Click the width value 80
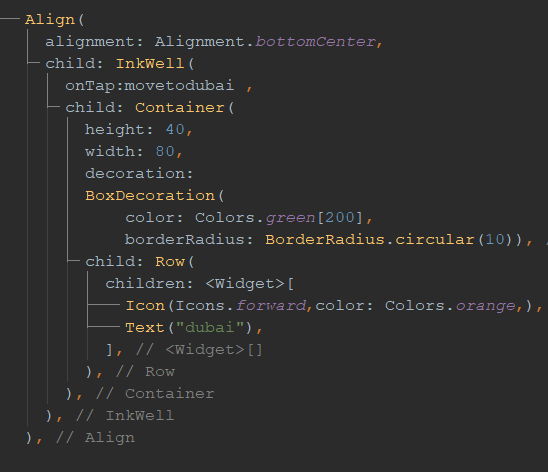The height and width of the screenshot is (472, 548). (x=165, y=152)
